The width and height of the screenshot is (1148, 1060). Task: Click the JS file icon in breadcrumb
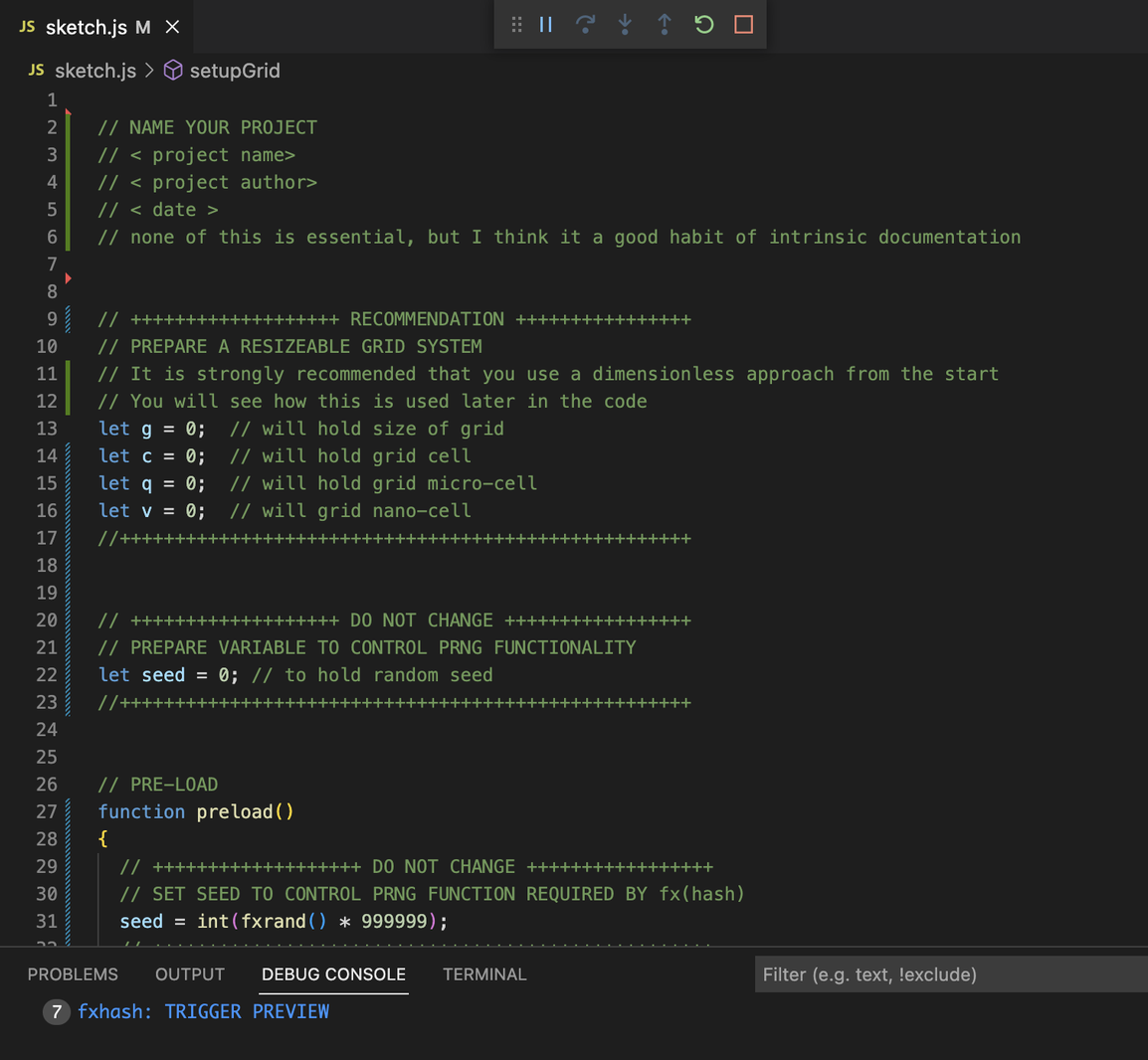click(x=37, y=71)
